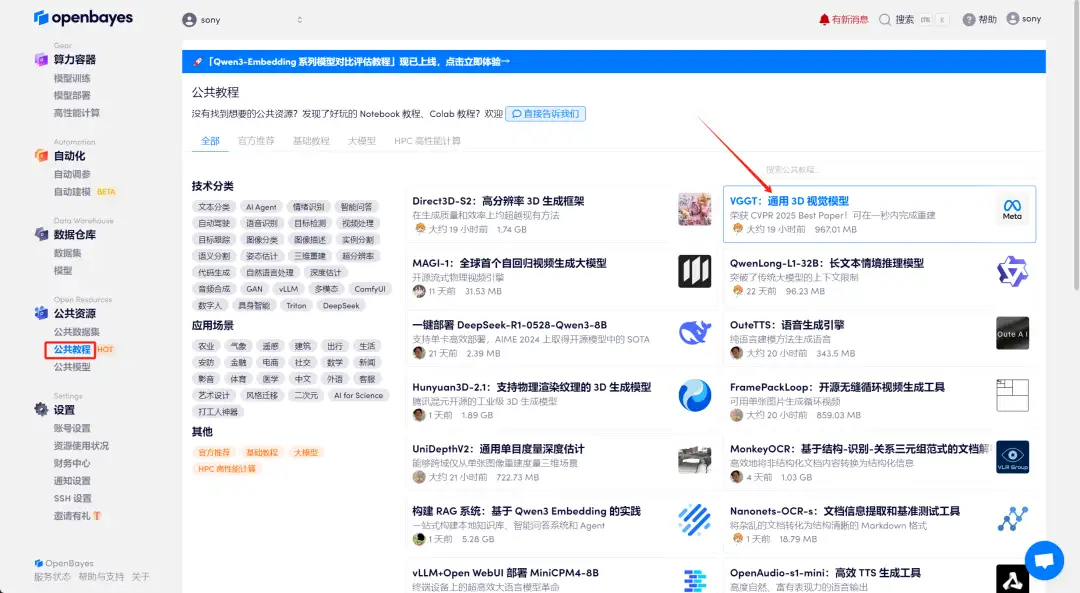The height and width of the screenshot is (593, 1080).
Task: Filter by the vLLM tag
Action: coord(289,289)
